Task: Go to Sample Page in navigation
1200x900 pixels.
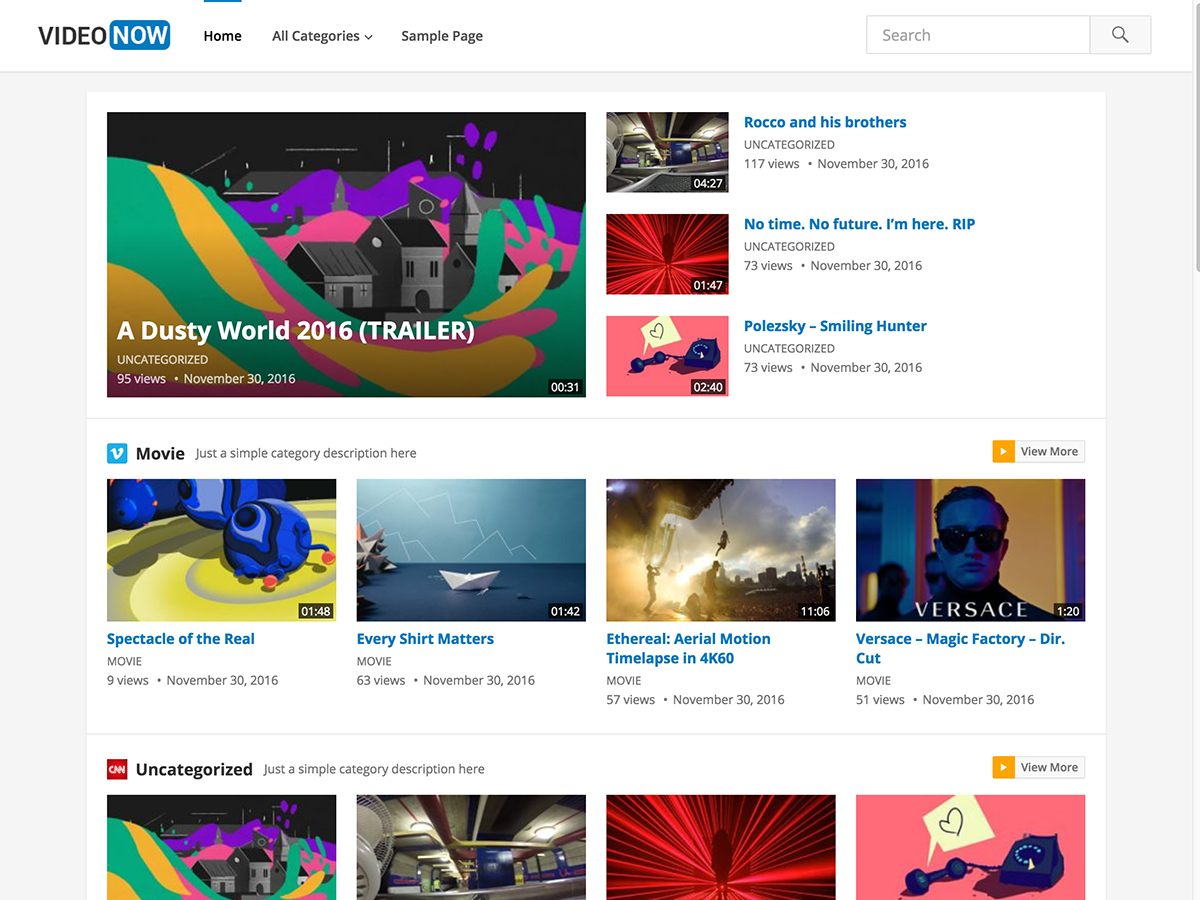Action: pos(442,36)
